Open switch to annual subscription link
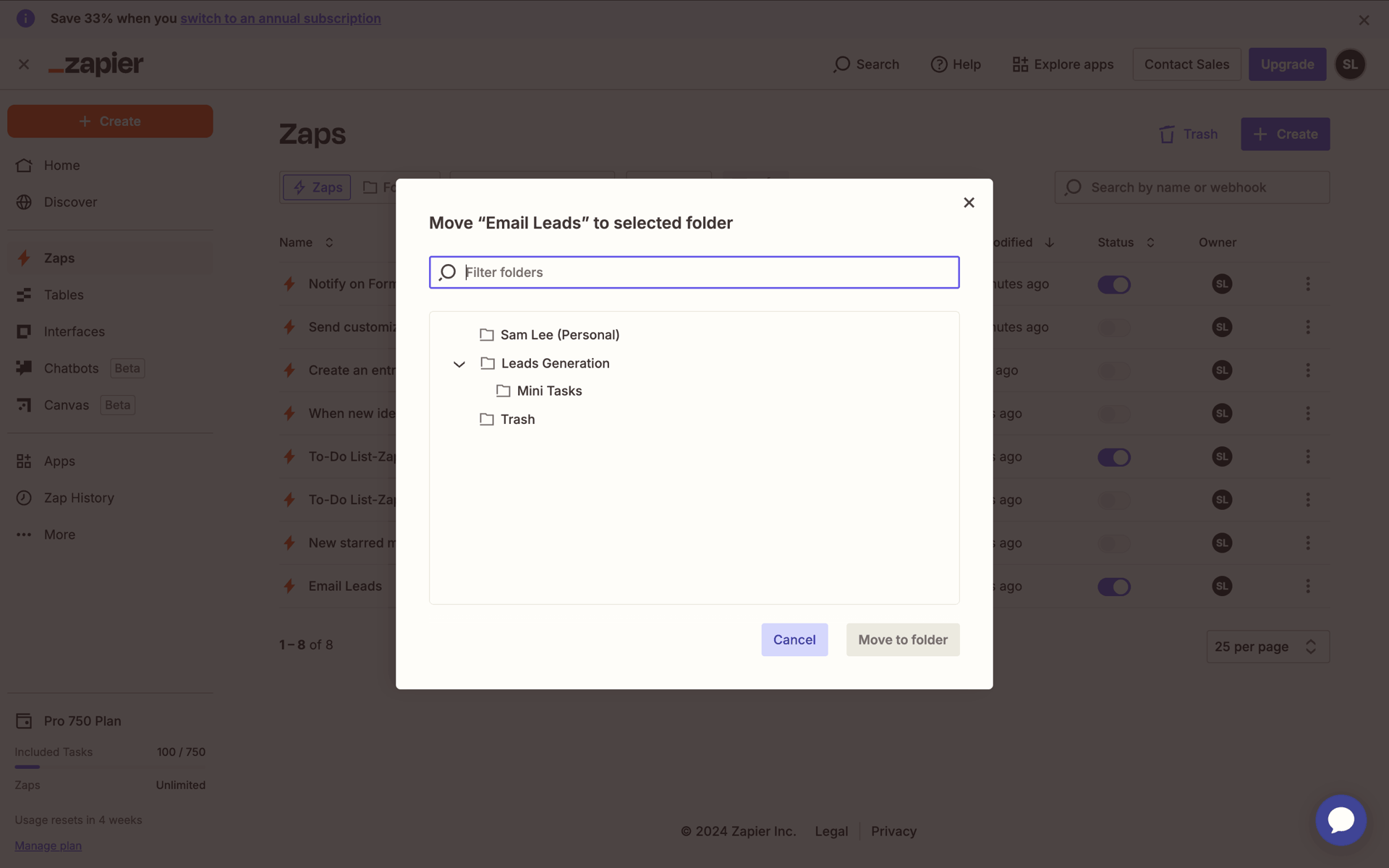 (281, 18)
